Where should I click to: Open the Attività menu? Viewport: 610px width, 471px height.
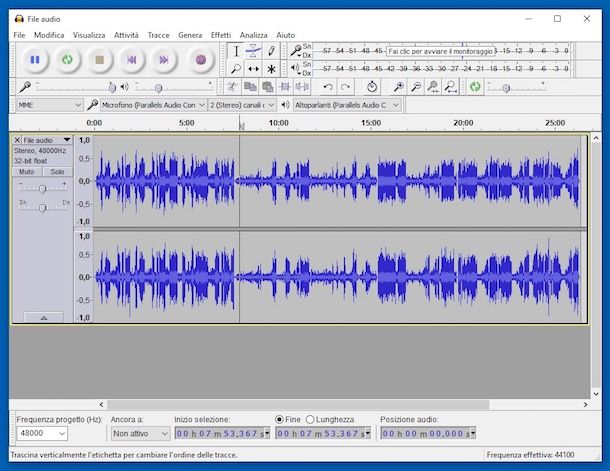coord(126,35)
